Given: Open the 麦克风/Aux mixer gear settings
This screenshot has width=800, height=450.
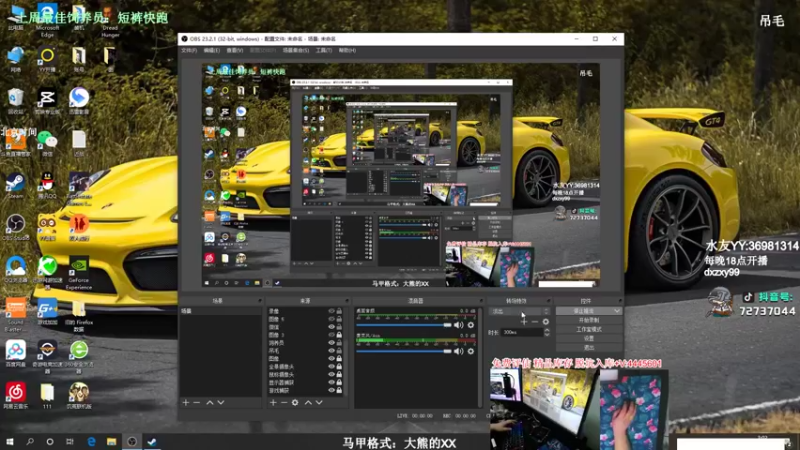Looking at the screenshot, I should pos(470,351).
